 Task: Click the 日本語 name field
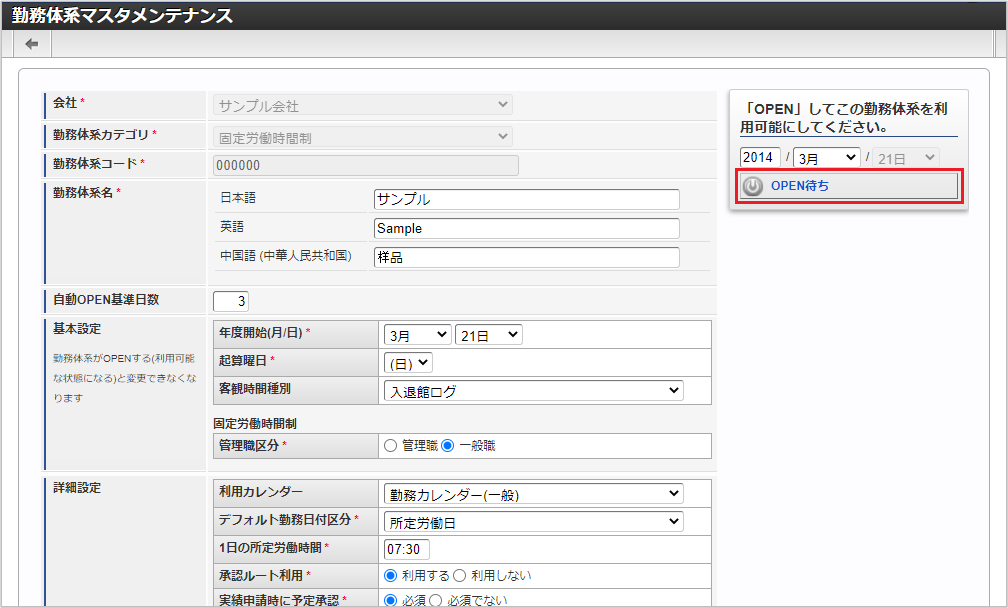click(x=526, y=199)
